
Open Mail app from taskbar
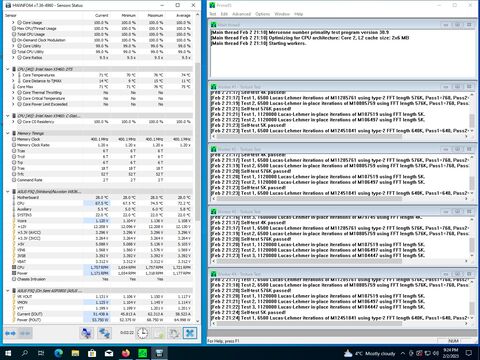pyautogui.click(x=109, y=353)
